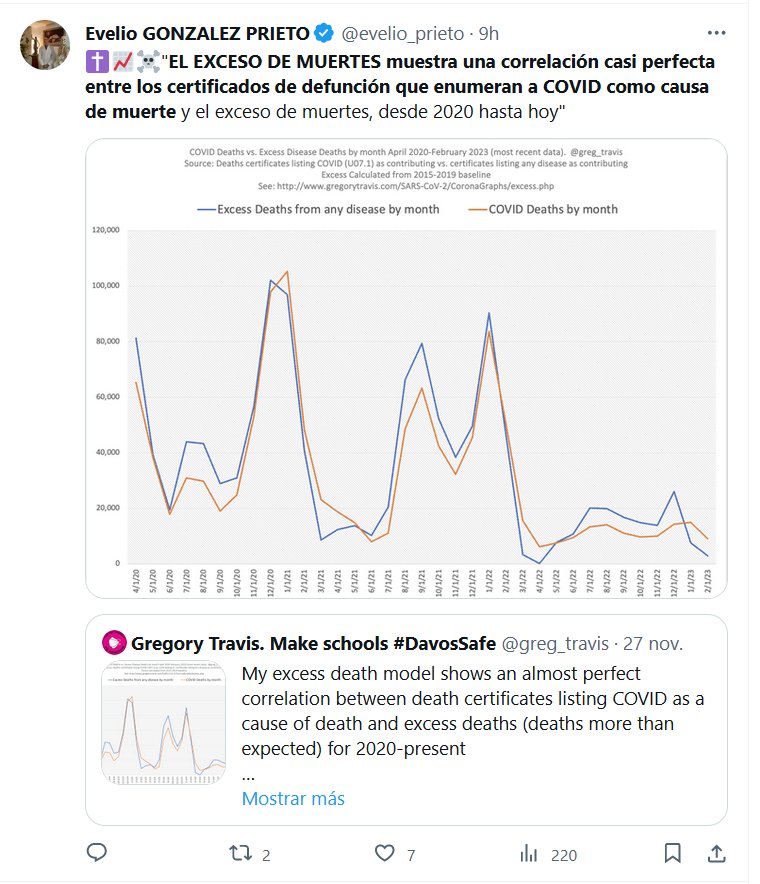This screenshot has width=760, height=884.
Task: Click the reply speech bubble icon
Action: coord(97,853)
